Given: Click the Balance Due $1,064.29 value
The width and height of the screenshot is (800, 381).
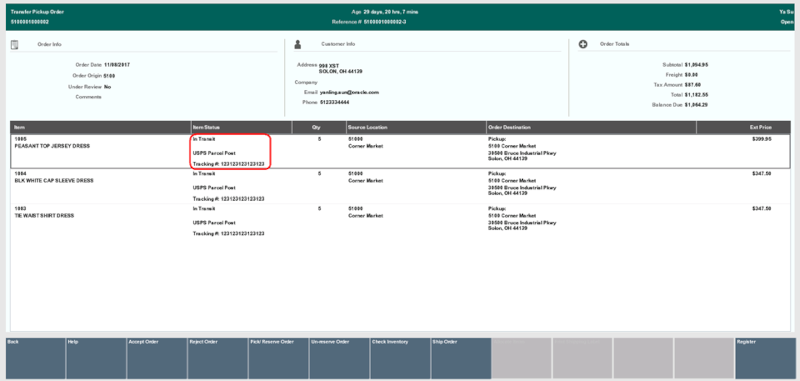Looking at the screenshot, I should [x=696, y=105].
